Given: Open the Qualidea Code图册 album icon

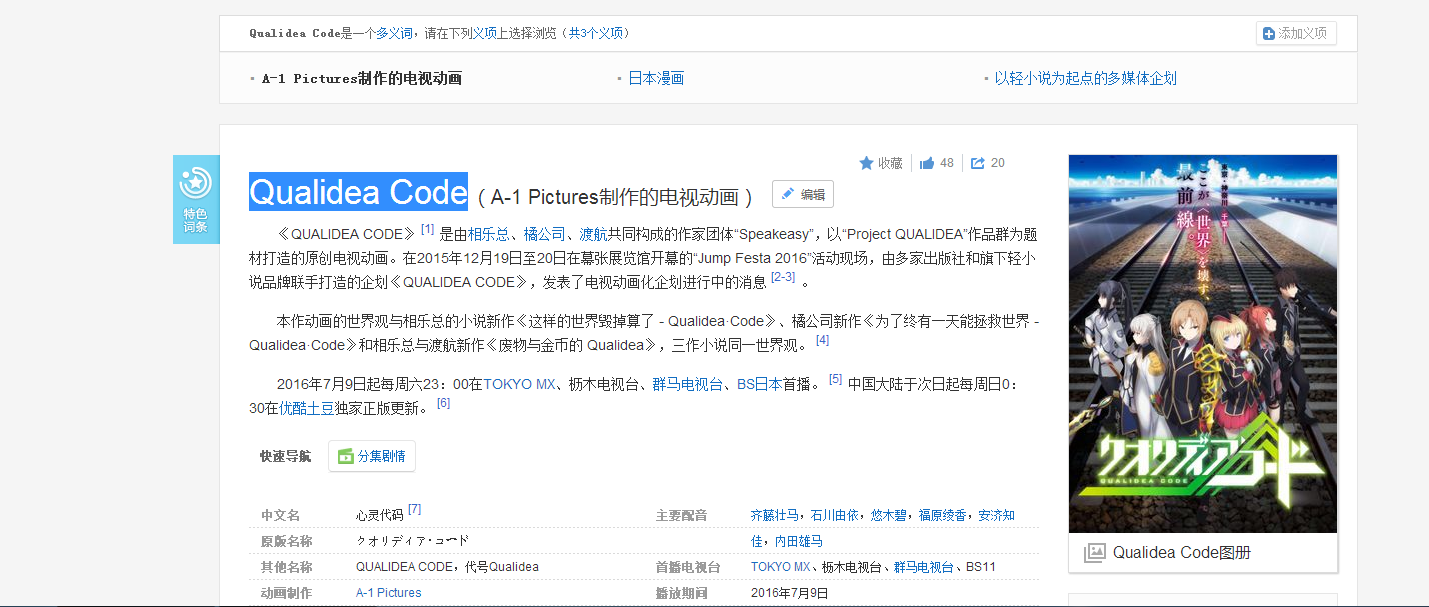Looking at the screenshot, I should click(1095, 553).
